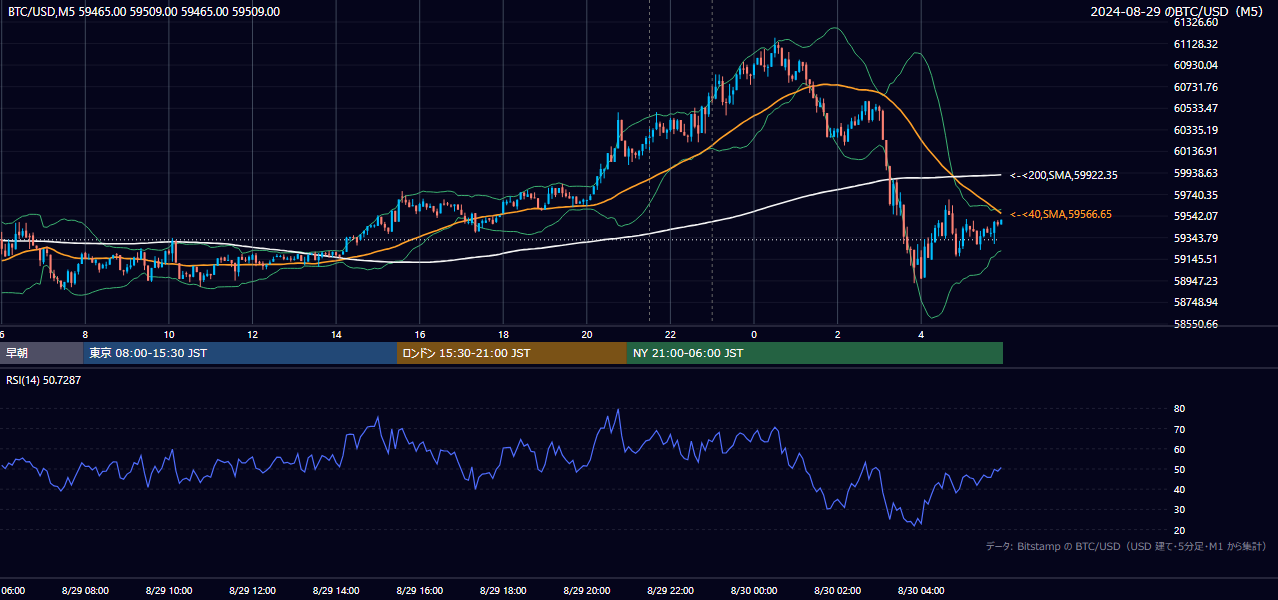Click the bottom time label 8/30 04:00
The width and height of the screenshot is (1278, 600).
921,591
